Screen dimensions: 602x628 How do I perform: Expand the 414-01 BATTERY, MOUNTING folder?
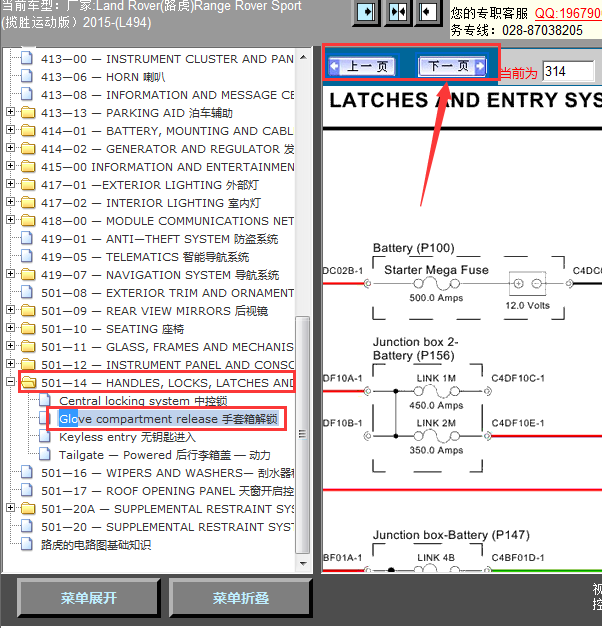11,130
